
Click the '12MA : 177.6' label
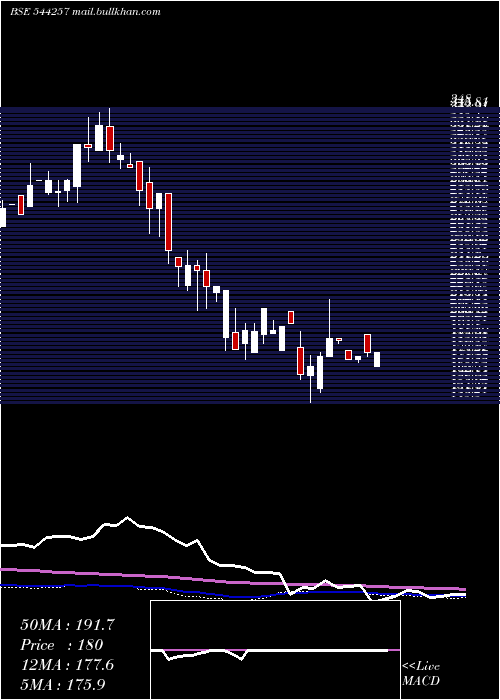pyautogui.click(x=67, y=665)
